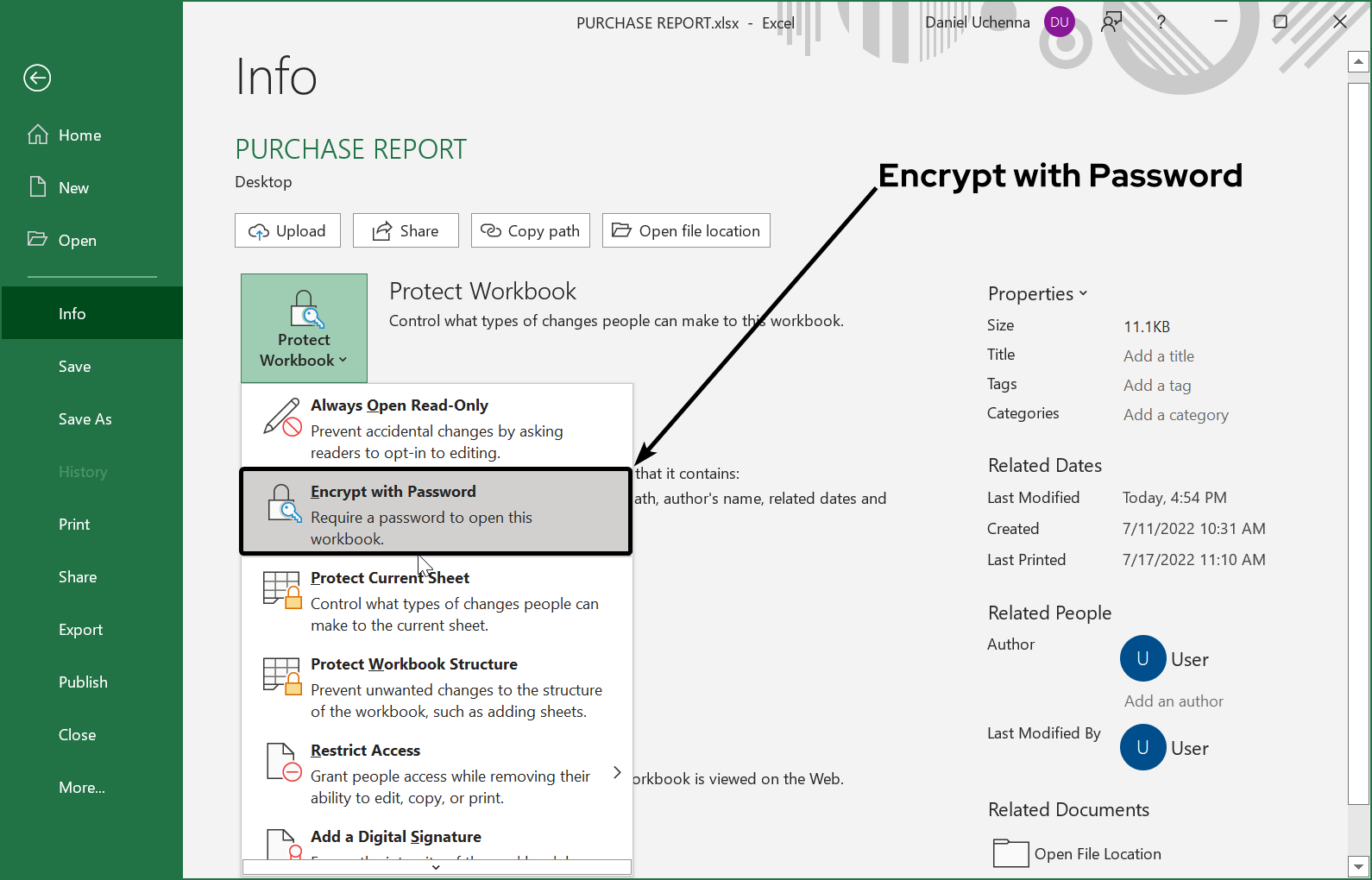Open File Location under Related Documents
This screenshot has width=1372, height=880.
click(x=1096, y=853)
